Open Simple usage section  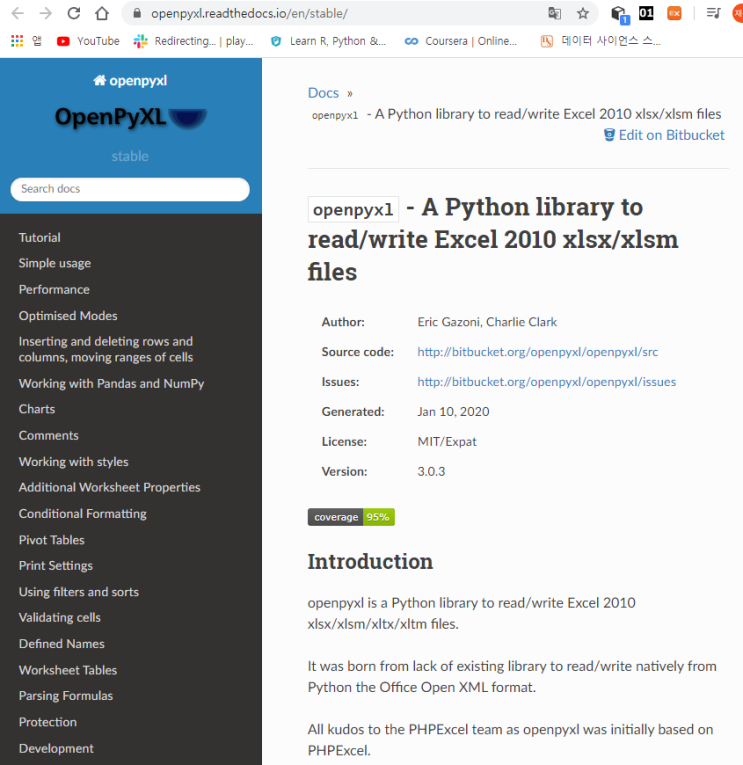(x=55, y=263)
